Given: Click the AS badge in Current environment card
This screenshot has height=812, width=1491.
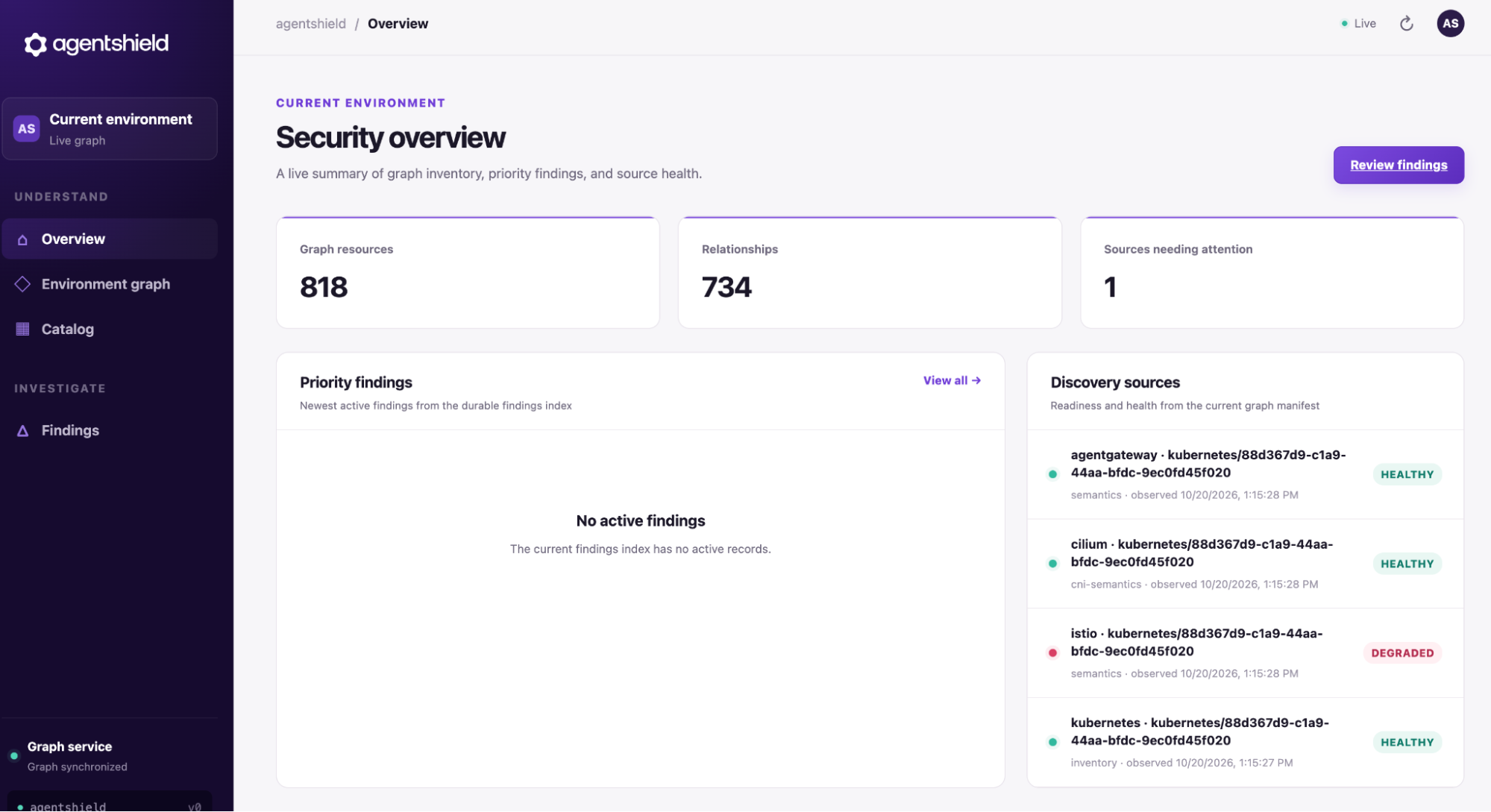Looking at the screenshot, I should click(27, 128).
